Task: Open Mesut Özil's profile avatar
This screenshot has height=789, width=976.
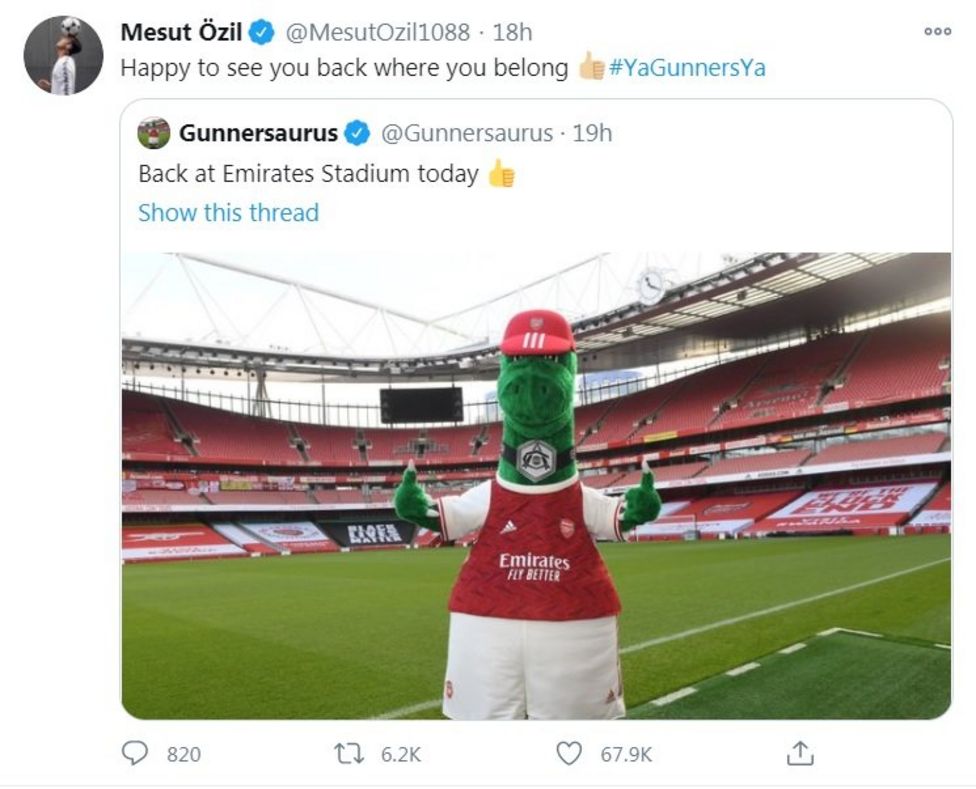Action: pos(63,56)
